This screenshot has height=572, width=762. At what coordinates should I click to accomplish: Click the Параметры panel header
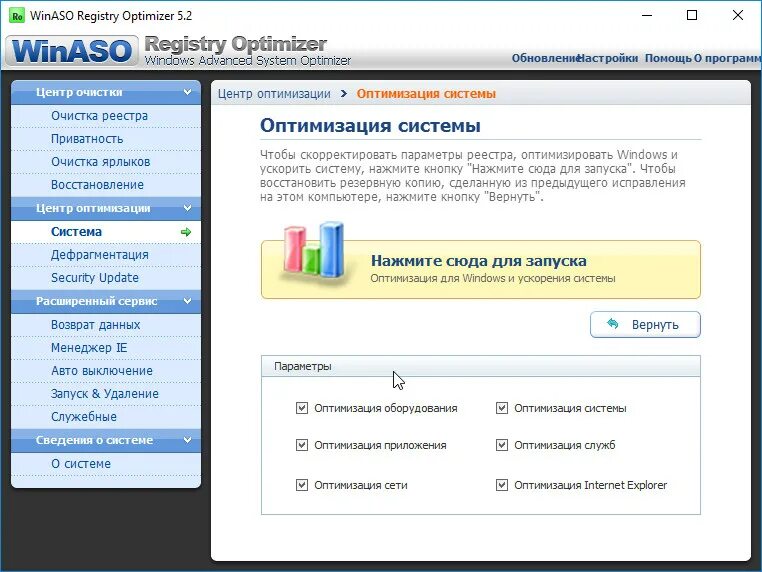(x=481, y=366)
